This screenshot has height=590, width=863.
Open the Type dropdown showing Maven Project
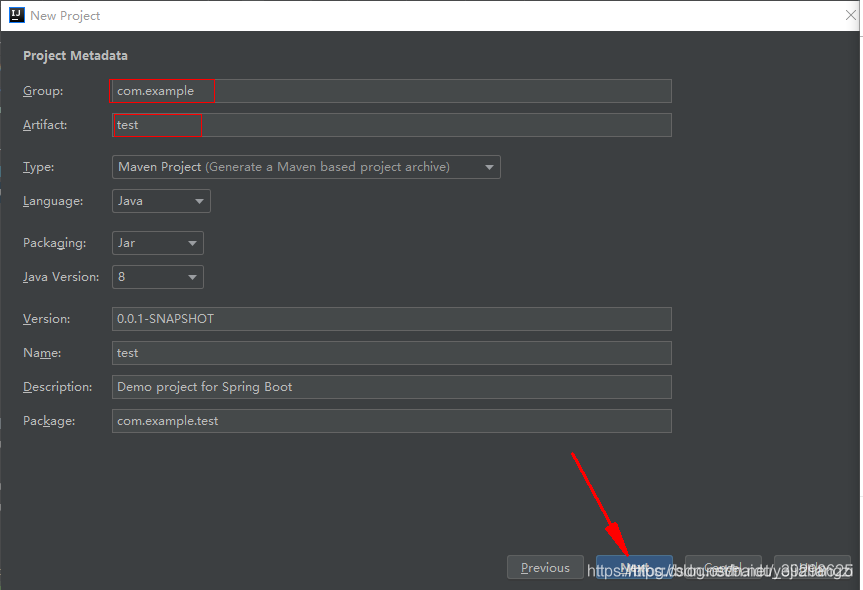pyautogui.click(x=306, y=167)
